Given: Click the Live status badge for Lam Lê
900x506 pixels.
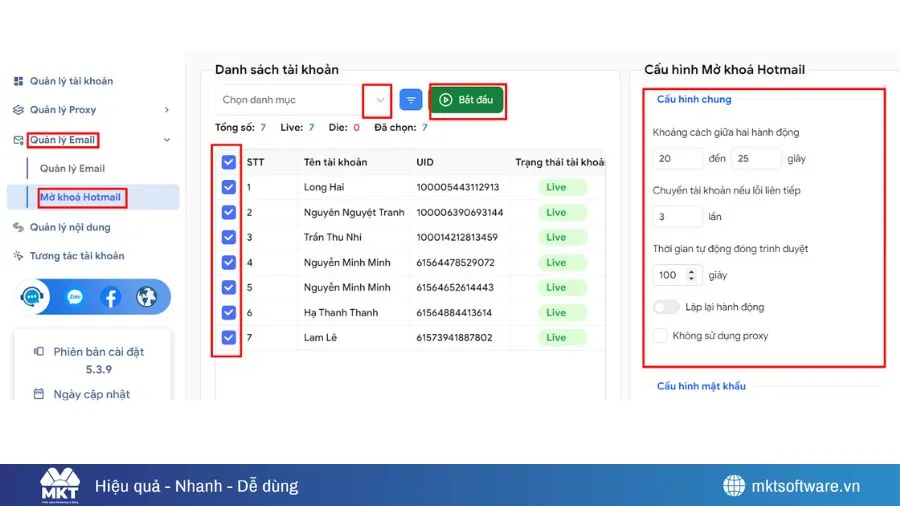Looking at the screenshot, I should click(562, 337).
